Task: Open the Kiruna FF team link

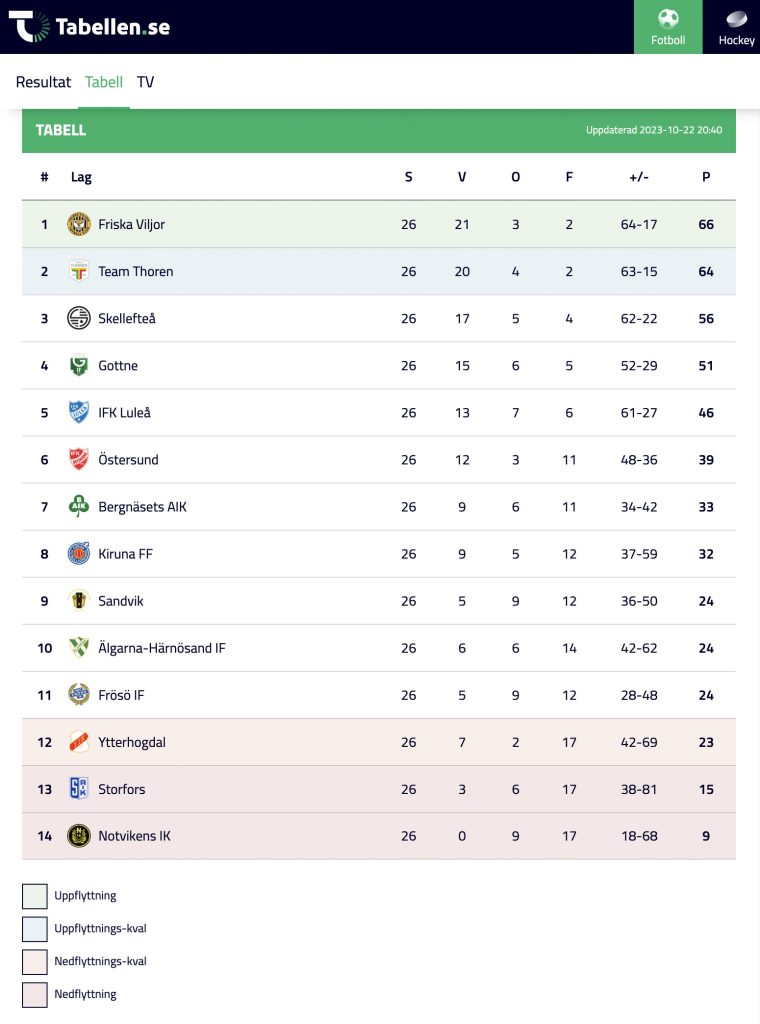Action: click(125, 553)
